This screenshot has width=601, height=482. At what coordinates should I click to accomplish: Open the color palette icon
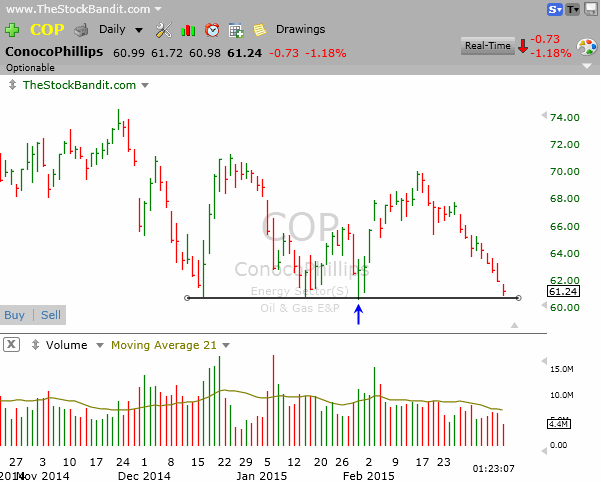click(x=587, y=48)
